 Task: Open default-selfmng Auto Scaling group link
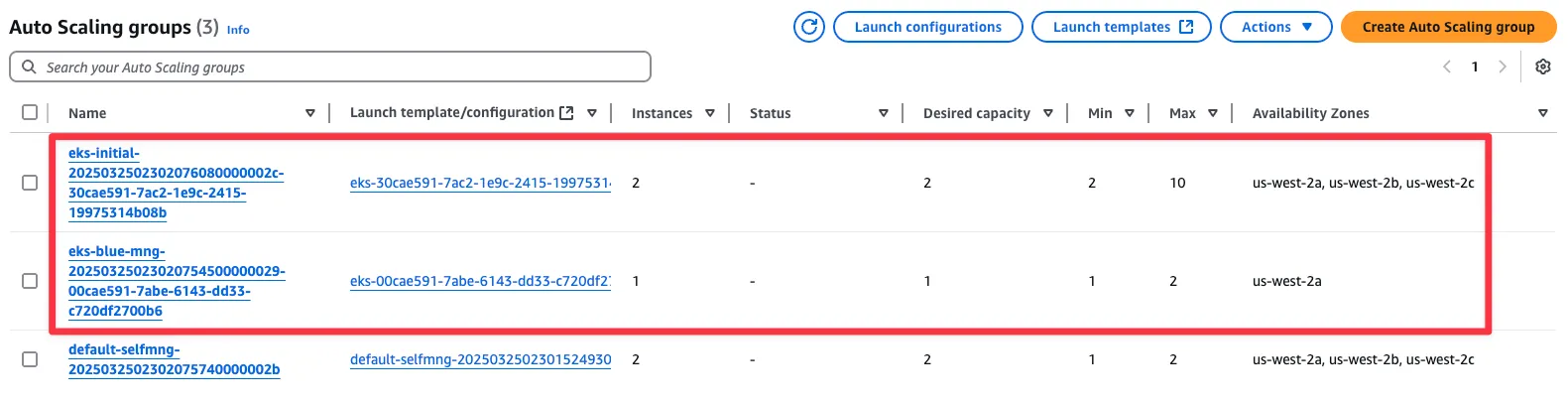pyautogui.click(x=174, y=359)
